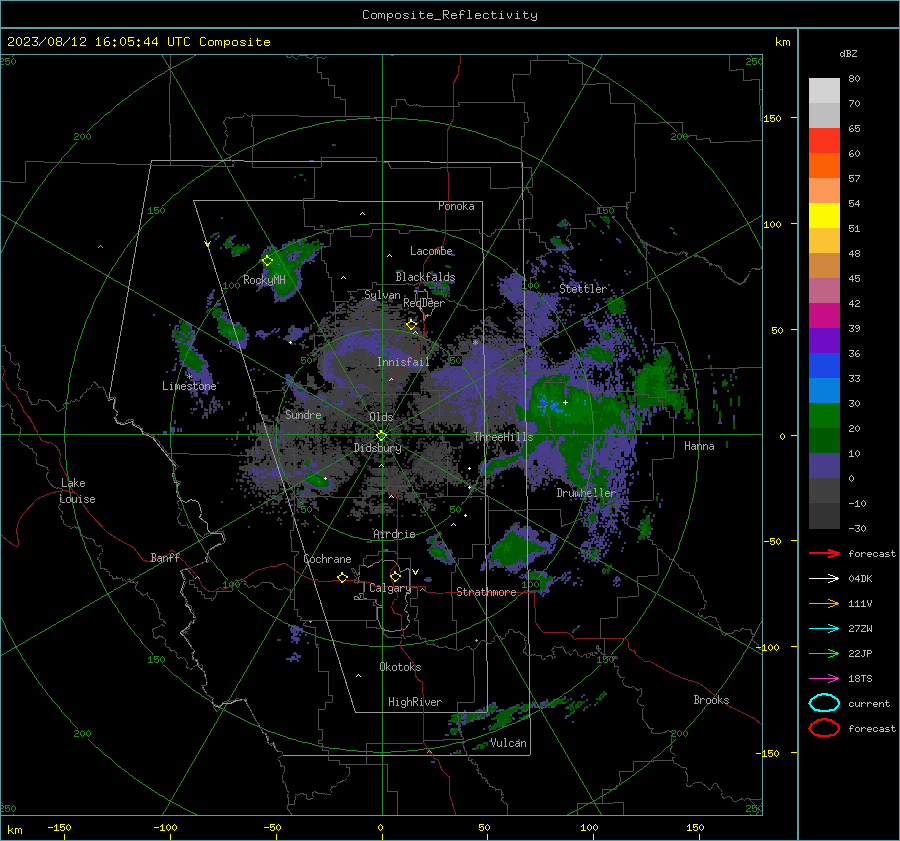900x841 pixels.
Task: Pick the dark orange 57-60 dBZ swatch
Action: [824, 166]
